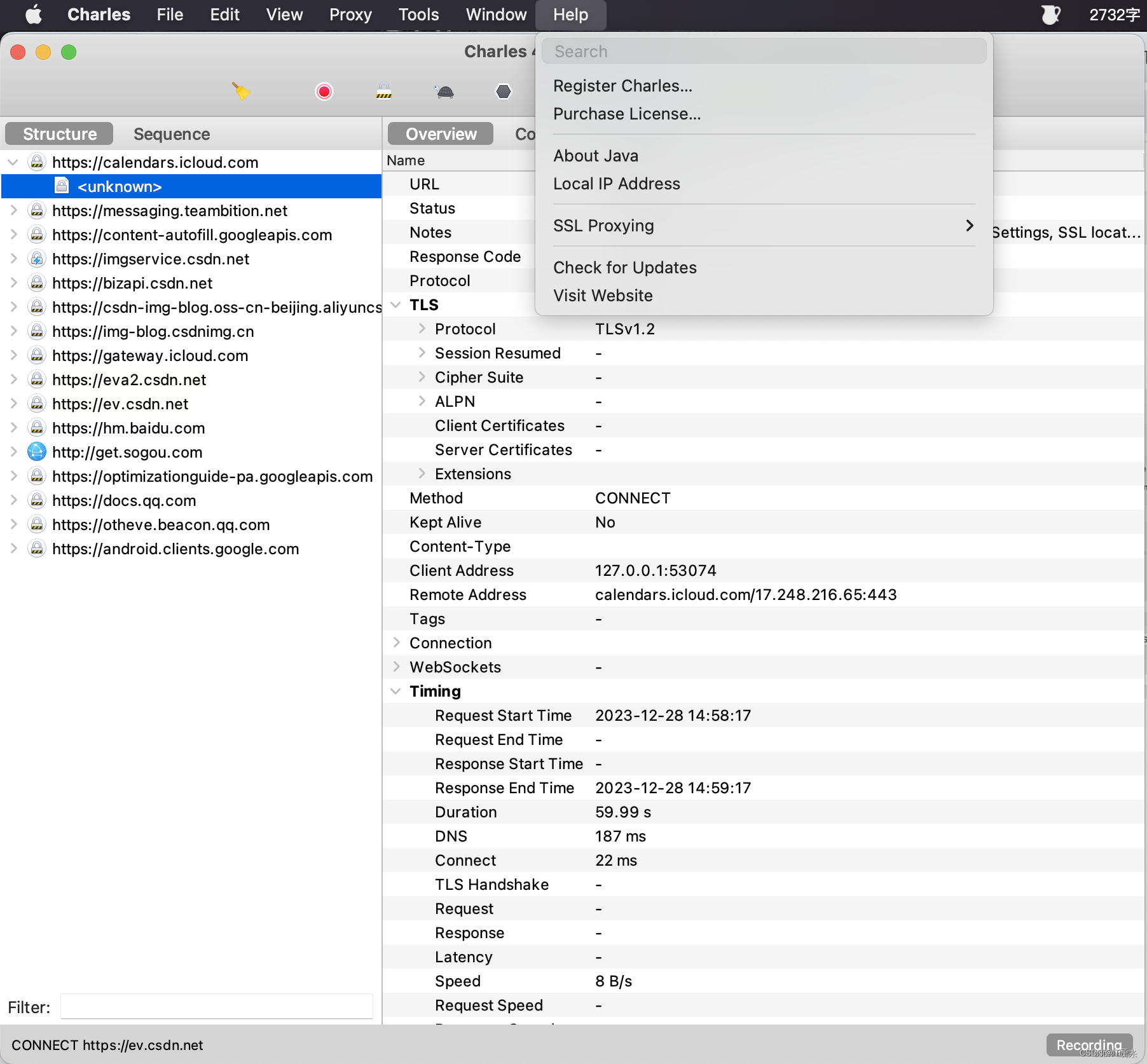Screen dimensions: 1147x1064
Task: Expand the Cipher Suite row
Action: pyautogui.click(x=422, y=377)
